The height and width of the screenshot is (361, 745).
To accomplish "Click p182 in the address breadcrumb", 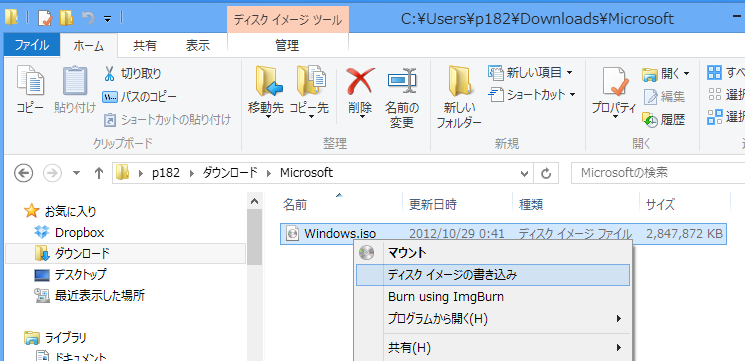I will coord(166,173).
